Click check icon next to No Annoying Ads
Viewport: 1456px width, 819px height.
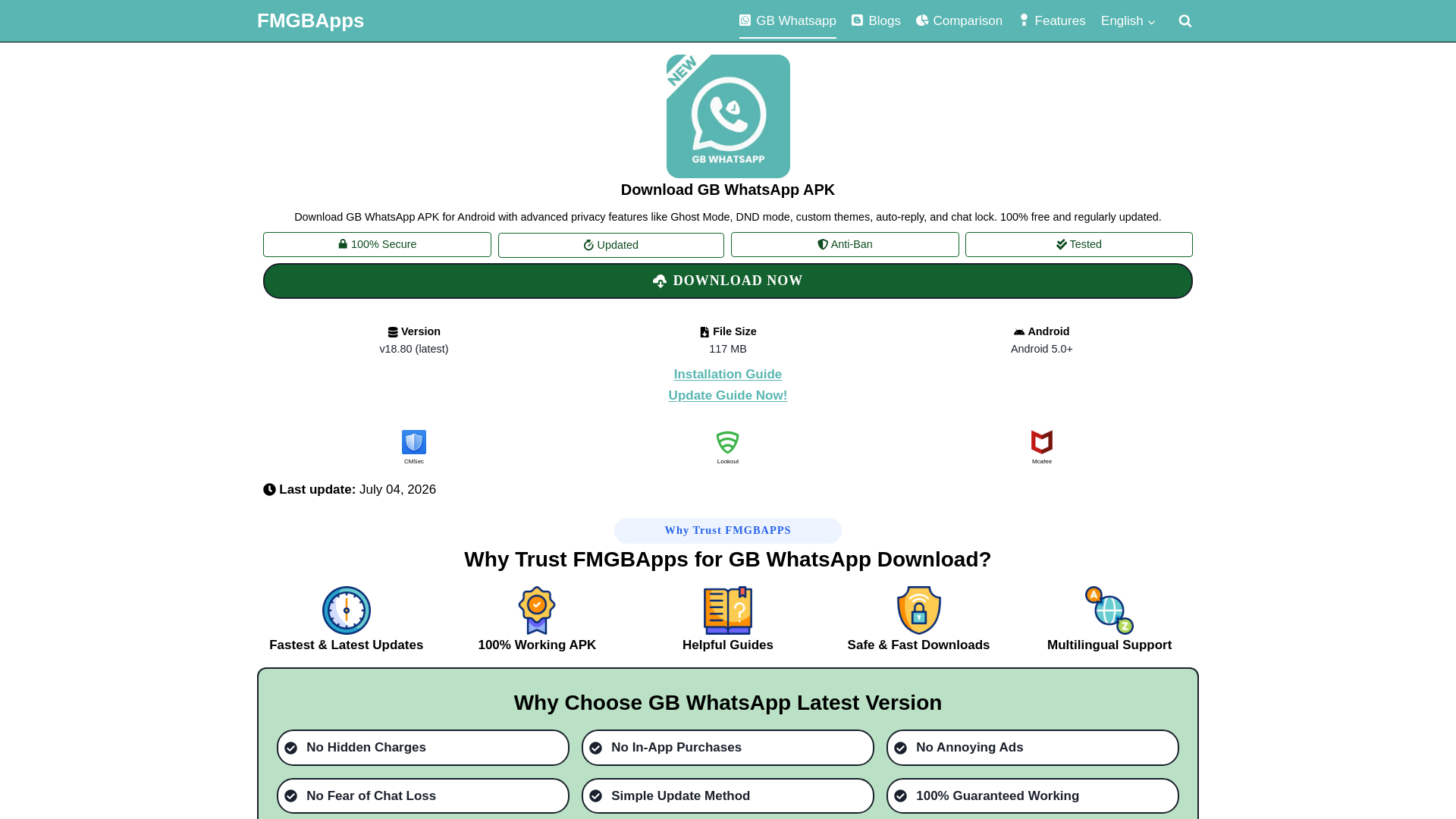tap(901, 748)
